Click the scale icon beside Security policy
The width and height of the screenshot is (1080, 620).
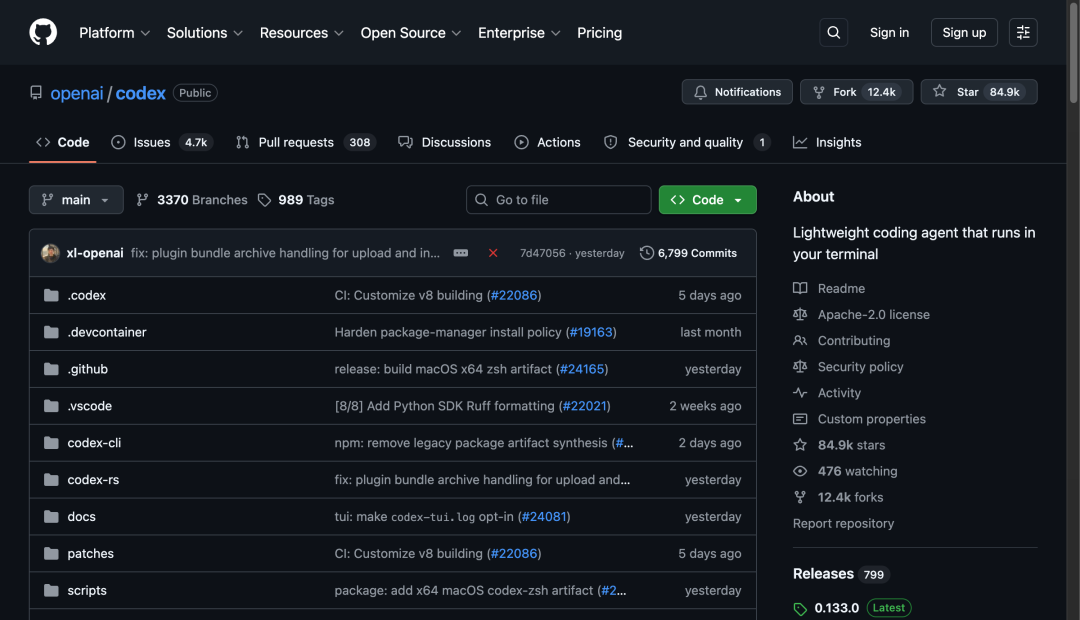(x=800, y=366)
